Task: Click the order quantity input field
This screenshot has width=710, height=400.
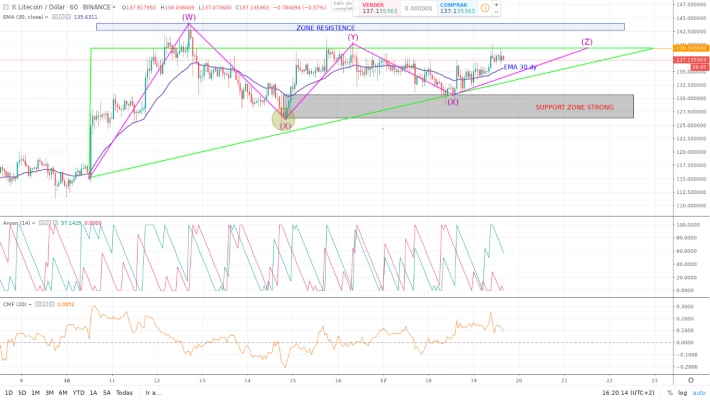Action: pyautogui.click(x=418, y=8)
